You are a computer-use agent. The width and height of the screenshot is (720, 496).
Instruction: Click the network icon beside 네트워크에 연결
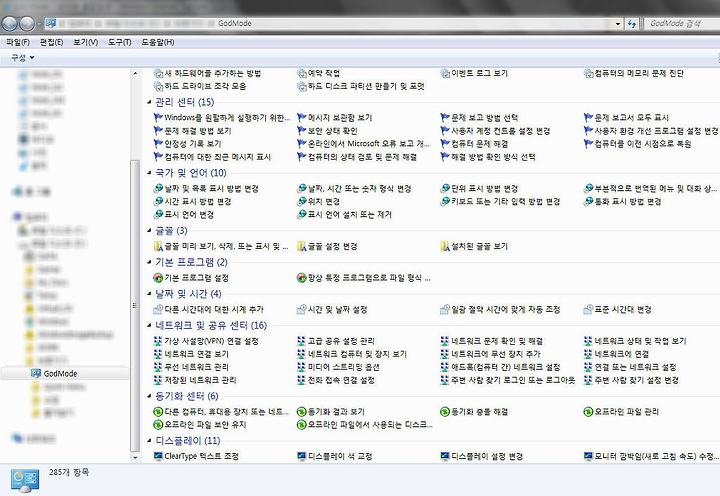[588, 354]
